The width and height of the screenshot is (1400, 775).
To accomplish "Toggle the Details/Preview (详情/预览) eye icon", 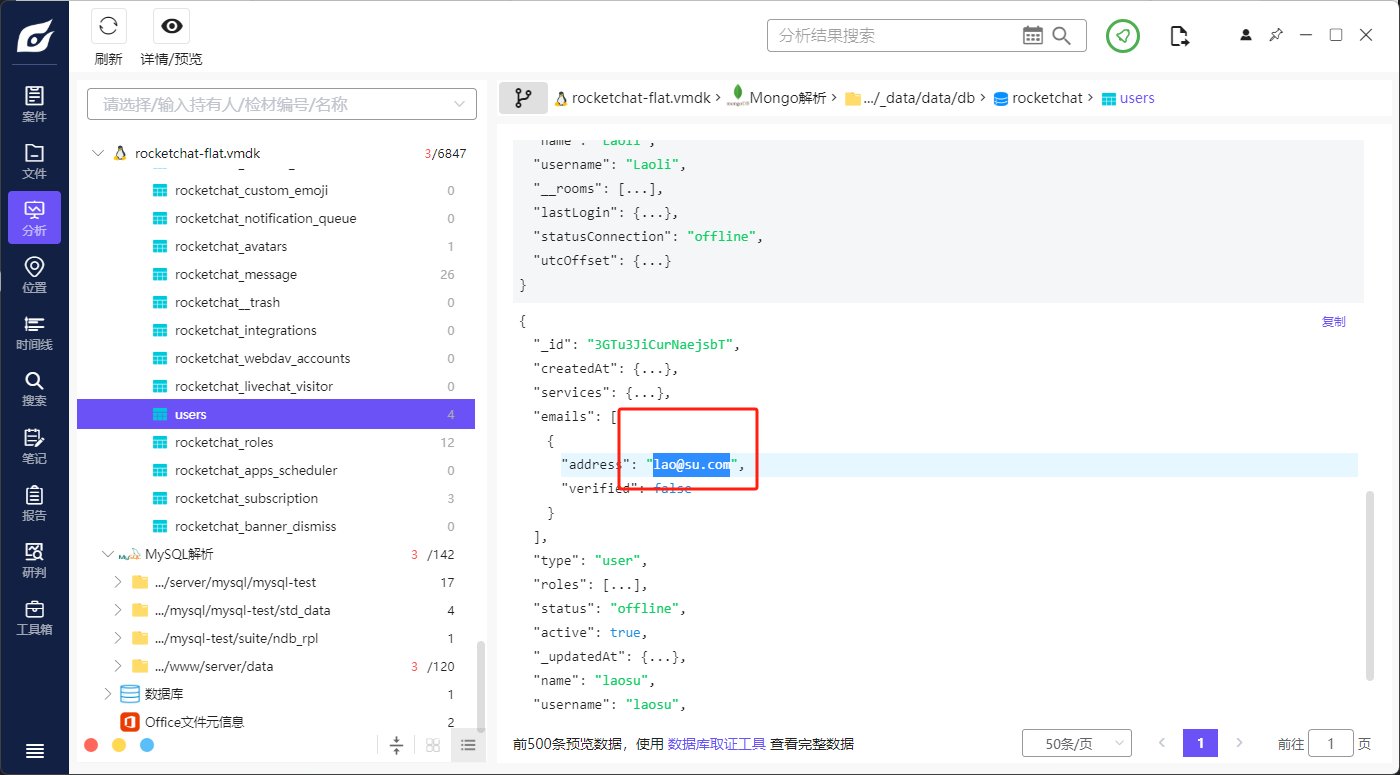I will tap(171, 26).
